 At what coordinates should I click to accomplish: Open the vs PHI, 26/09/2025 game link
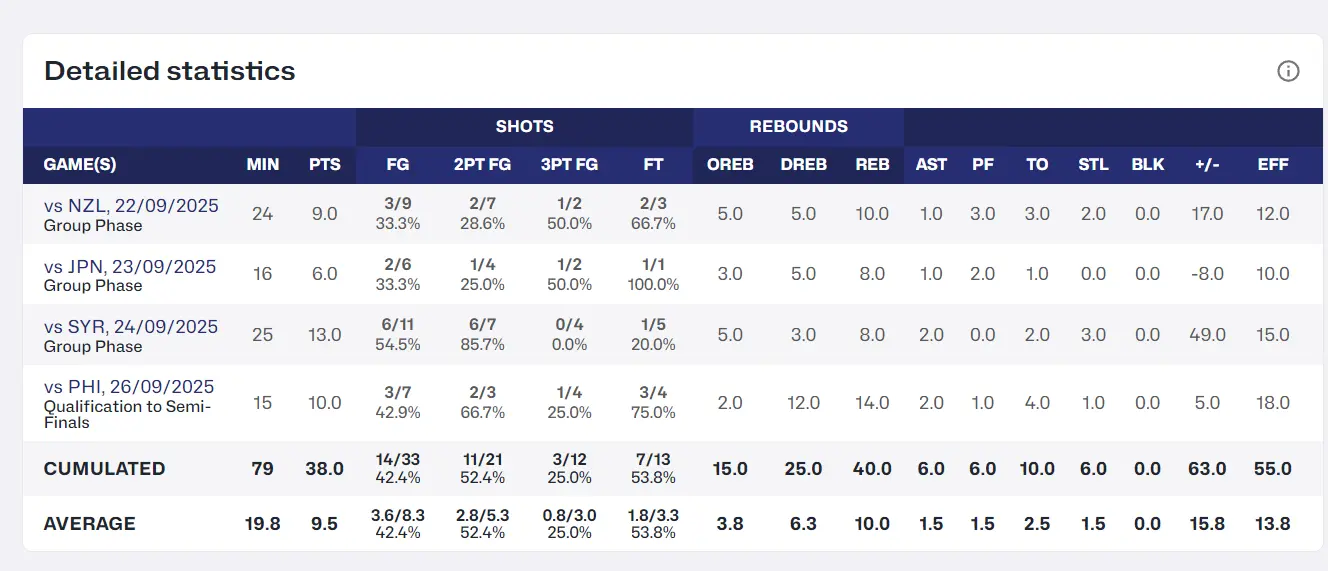pyautogui.click(x=129, y=387)
